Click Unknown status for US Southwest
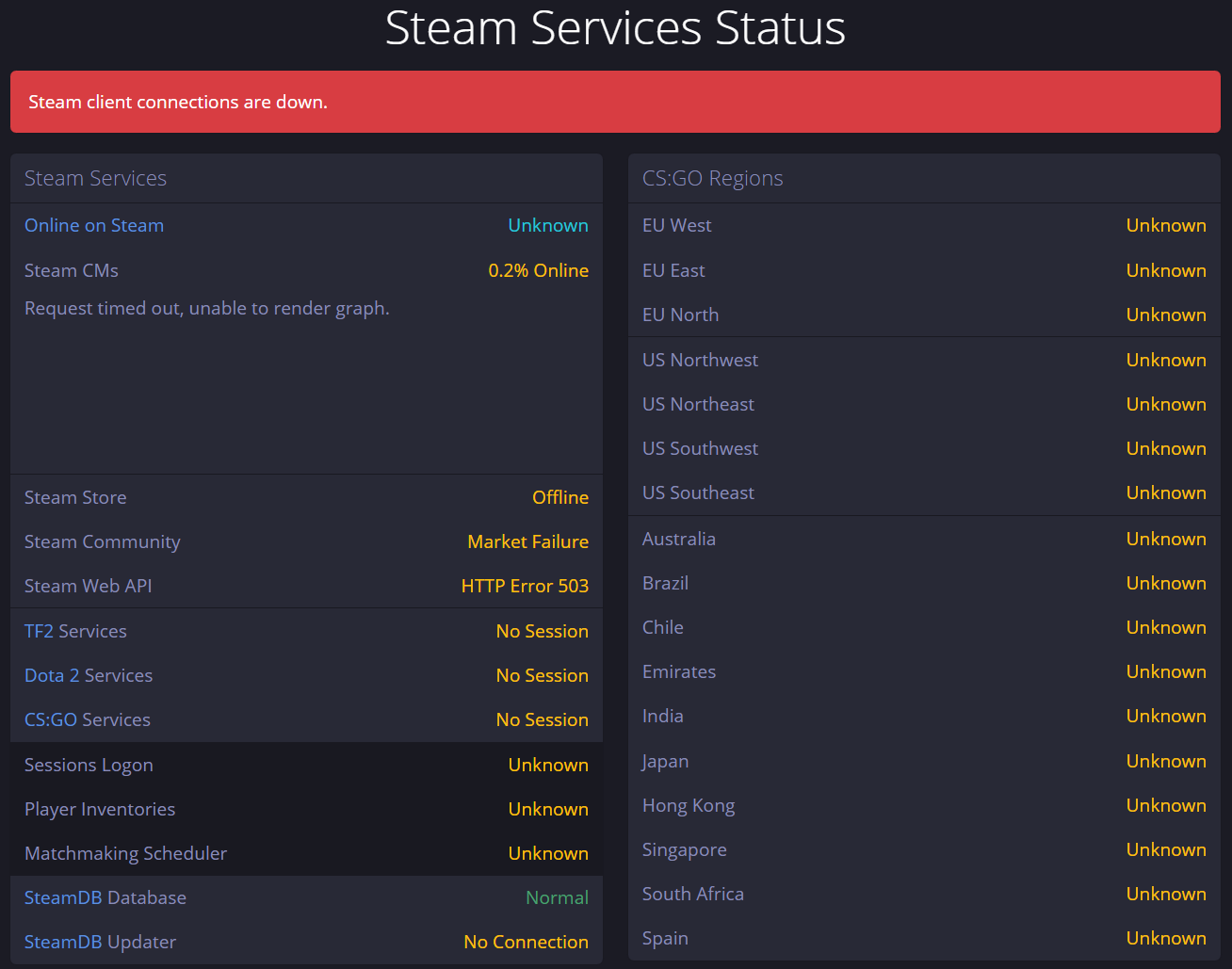The image size is (1232, 969). (1166, 448)
